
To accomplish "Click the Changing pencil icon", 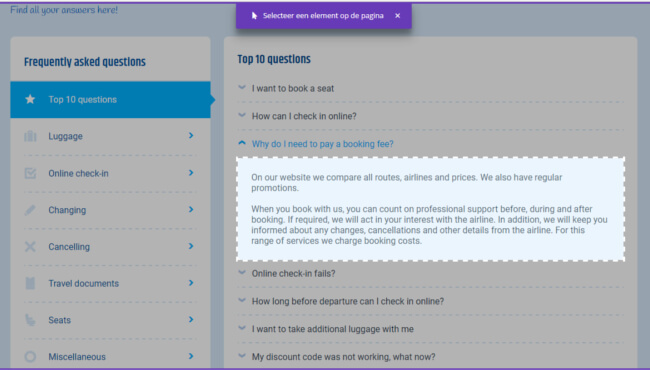I will tap(30, 210).
